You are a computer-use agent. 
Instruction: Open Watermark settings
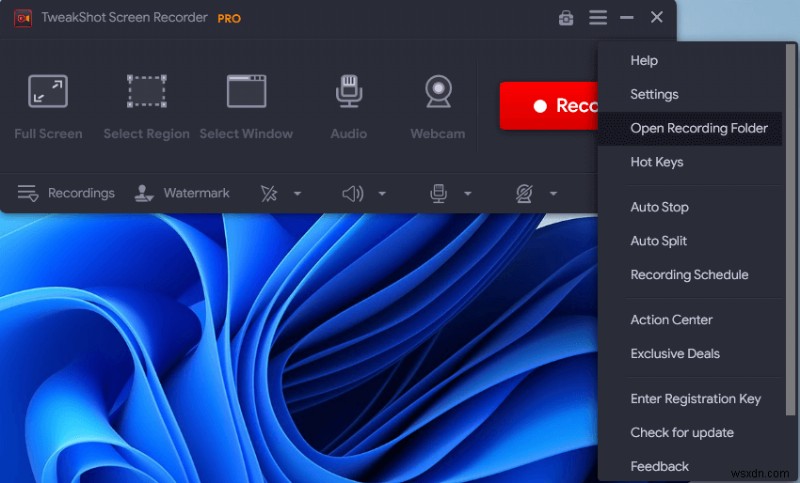(182, 193)
